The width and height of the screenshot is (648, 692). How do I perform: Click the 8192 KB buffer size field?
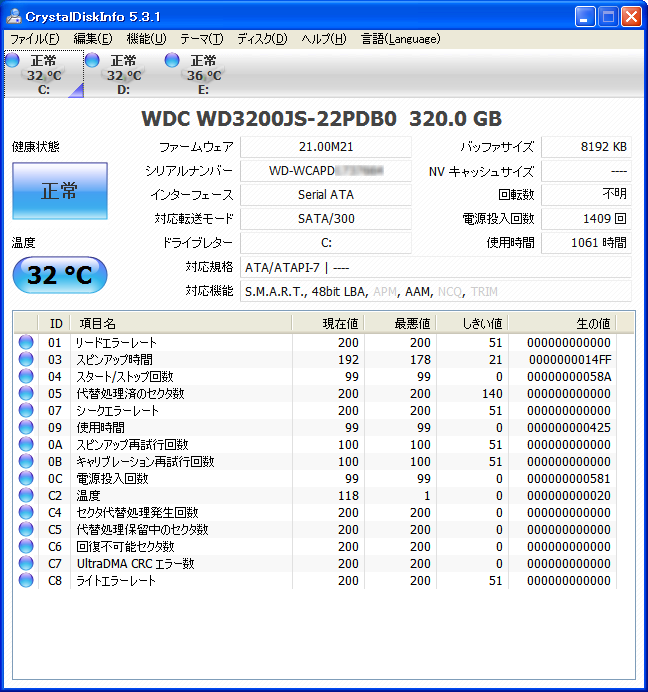[586, 147]
